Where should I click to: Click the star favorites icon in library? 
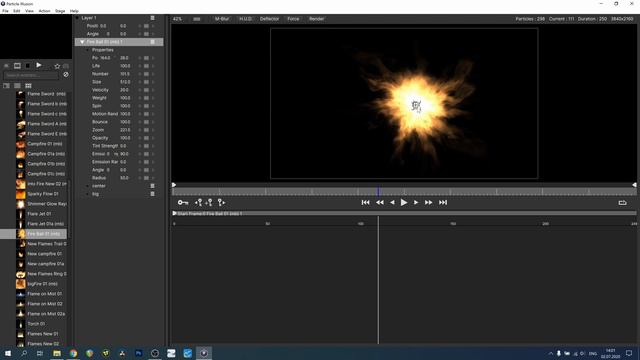(x=57, y=66)
